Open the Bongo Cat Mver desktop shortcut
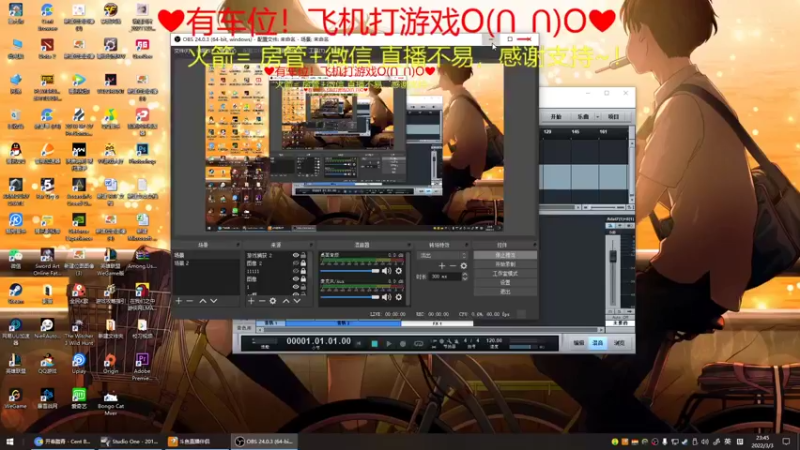 click(110, 403)
